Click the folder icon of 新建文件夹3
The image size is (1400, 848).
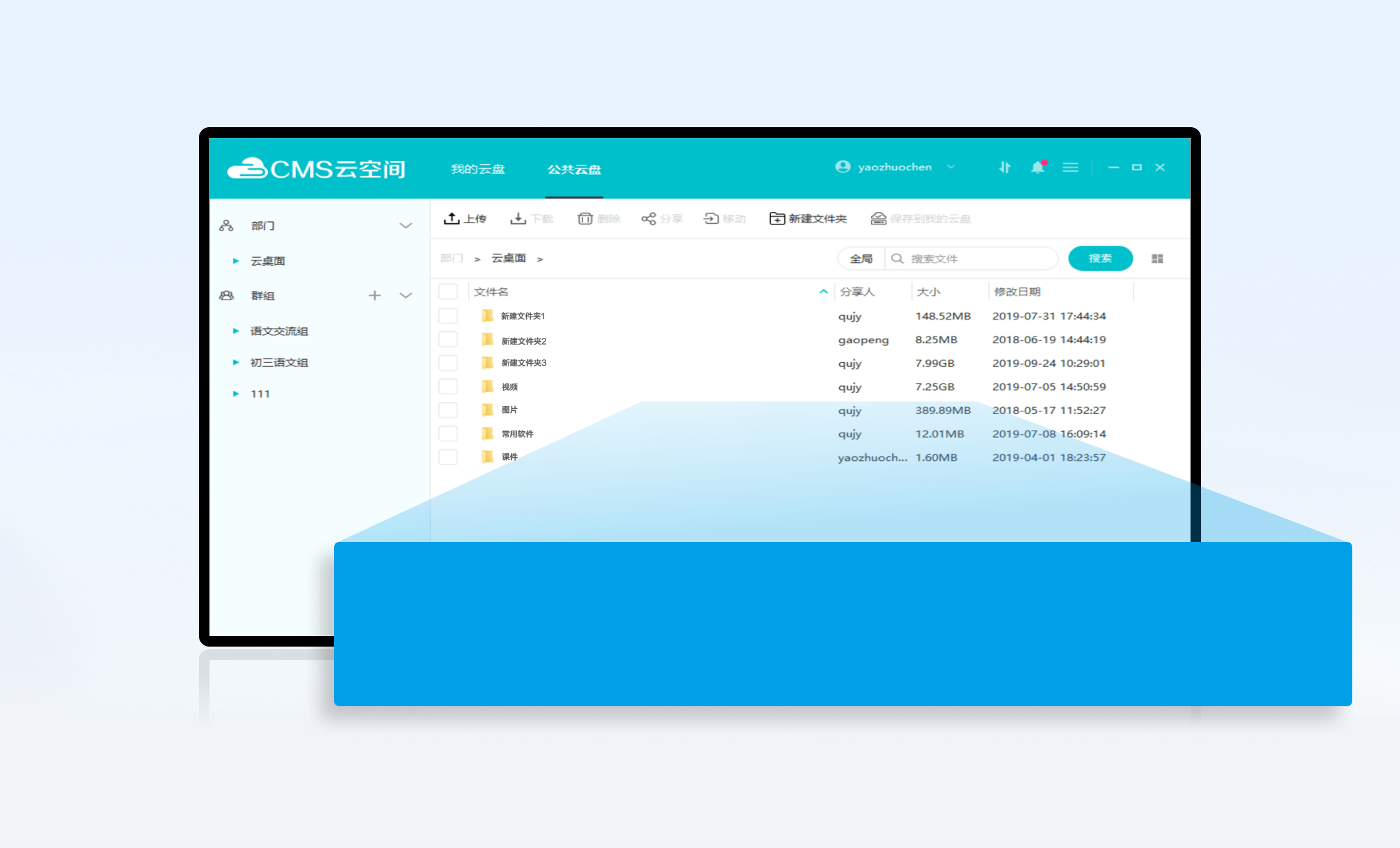(x=487, y=362)
